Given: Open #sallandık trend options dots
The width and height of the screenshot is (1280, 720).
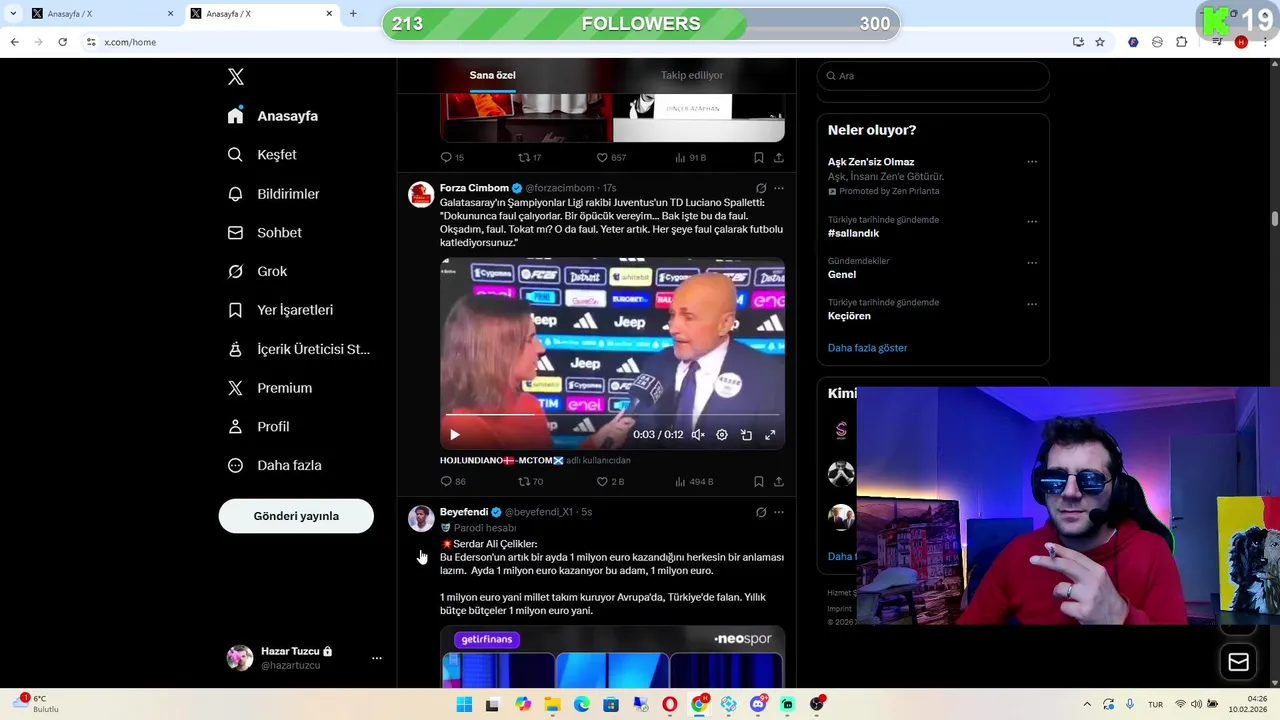Looking at the screenshot, I should coord(1032,222).
